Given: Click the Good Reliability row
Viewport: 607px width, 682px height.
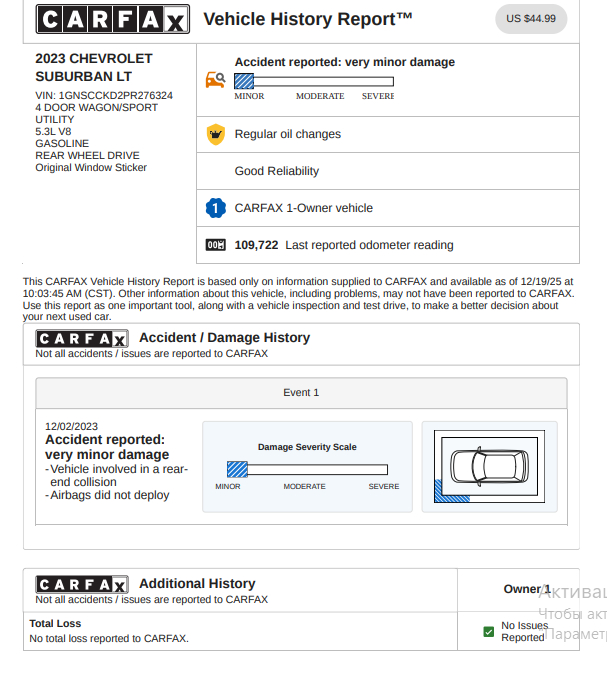Looking at the screenshot, I should coord(277,171).
